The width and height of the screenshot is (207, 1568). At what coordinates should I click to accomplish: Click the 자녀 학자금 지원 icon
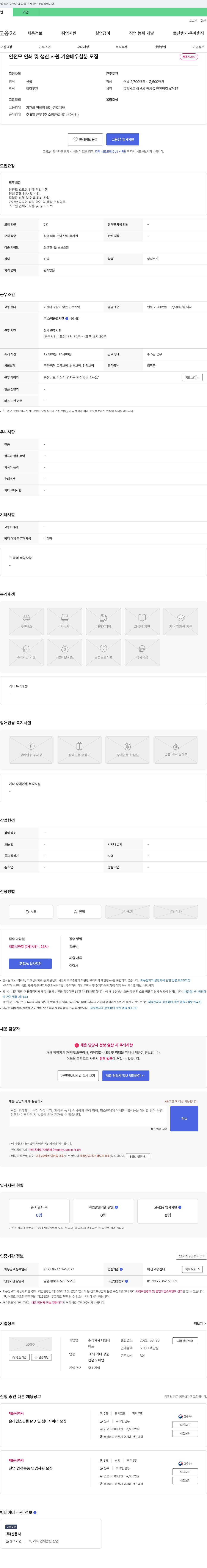click(181, 622)
